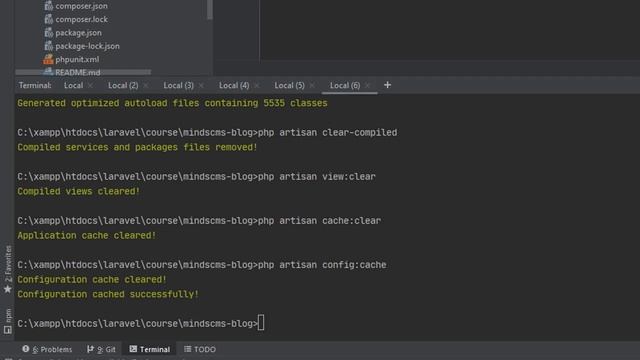Click the 'php artisan cache:clear' command text

point(320,221)
